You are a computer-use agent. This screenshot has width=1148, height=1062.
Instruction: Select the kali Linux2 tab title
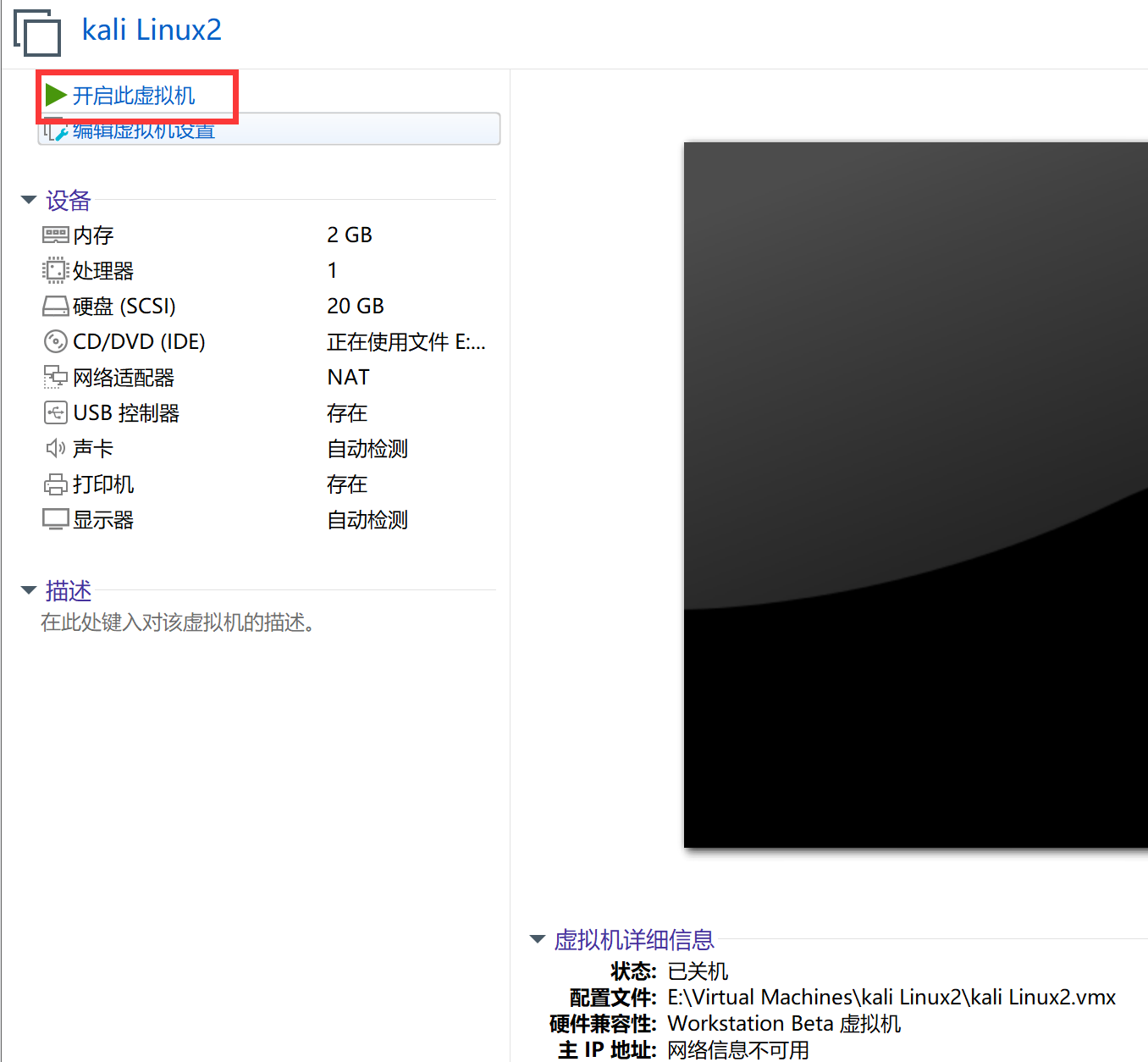click(x=151, y=30)
